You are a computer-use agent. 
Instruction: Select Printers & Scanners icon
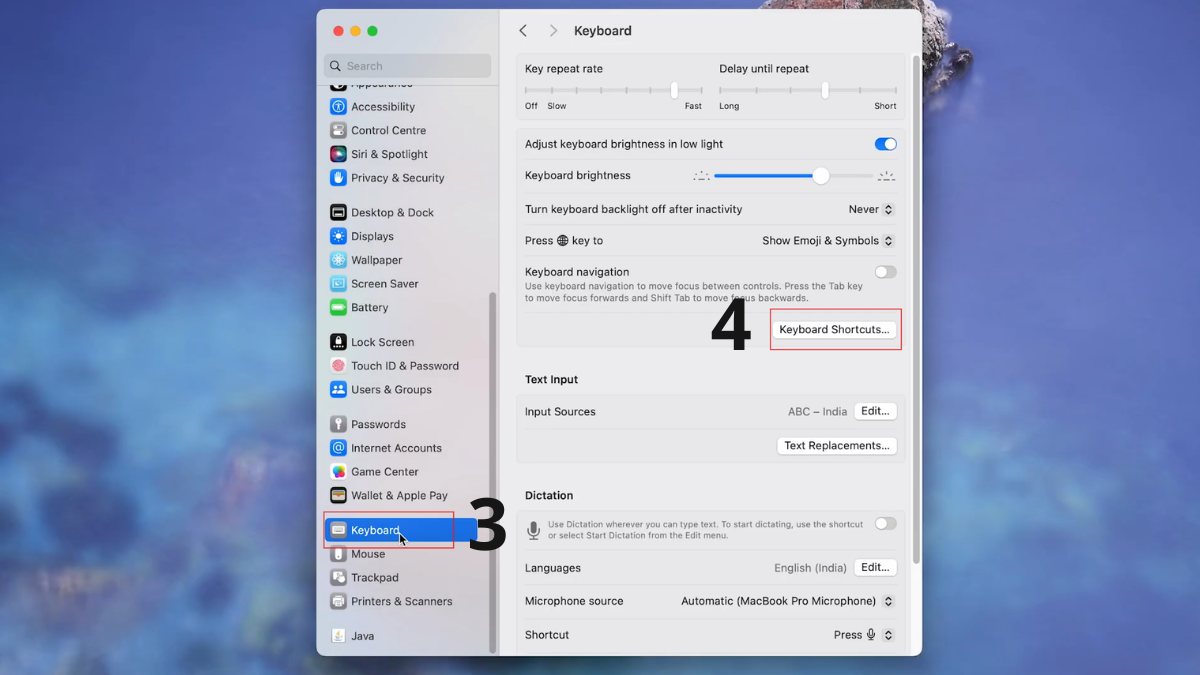(x=338, y=602)
